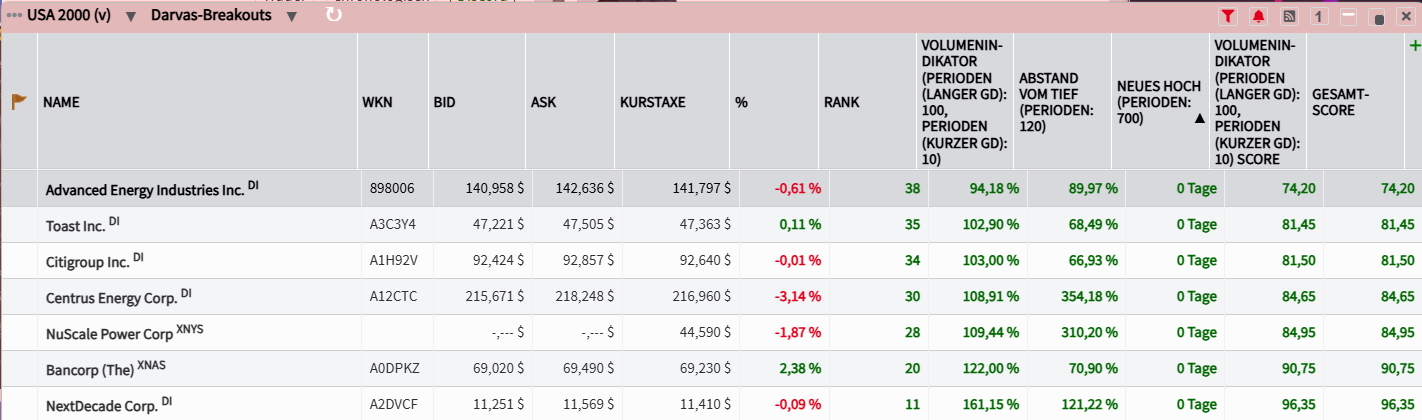The image size is (1422, 420).
Task: Click Abstand vom Tief 66,93 %
Action: 1094,260
